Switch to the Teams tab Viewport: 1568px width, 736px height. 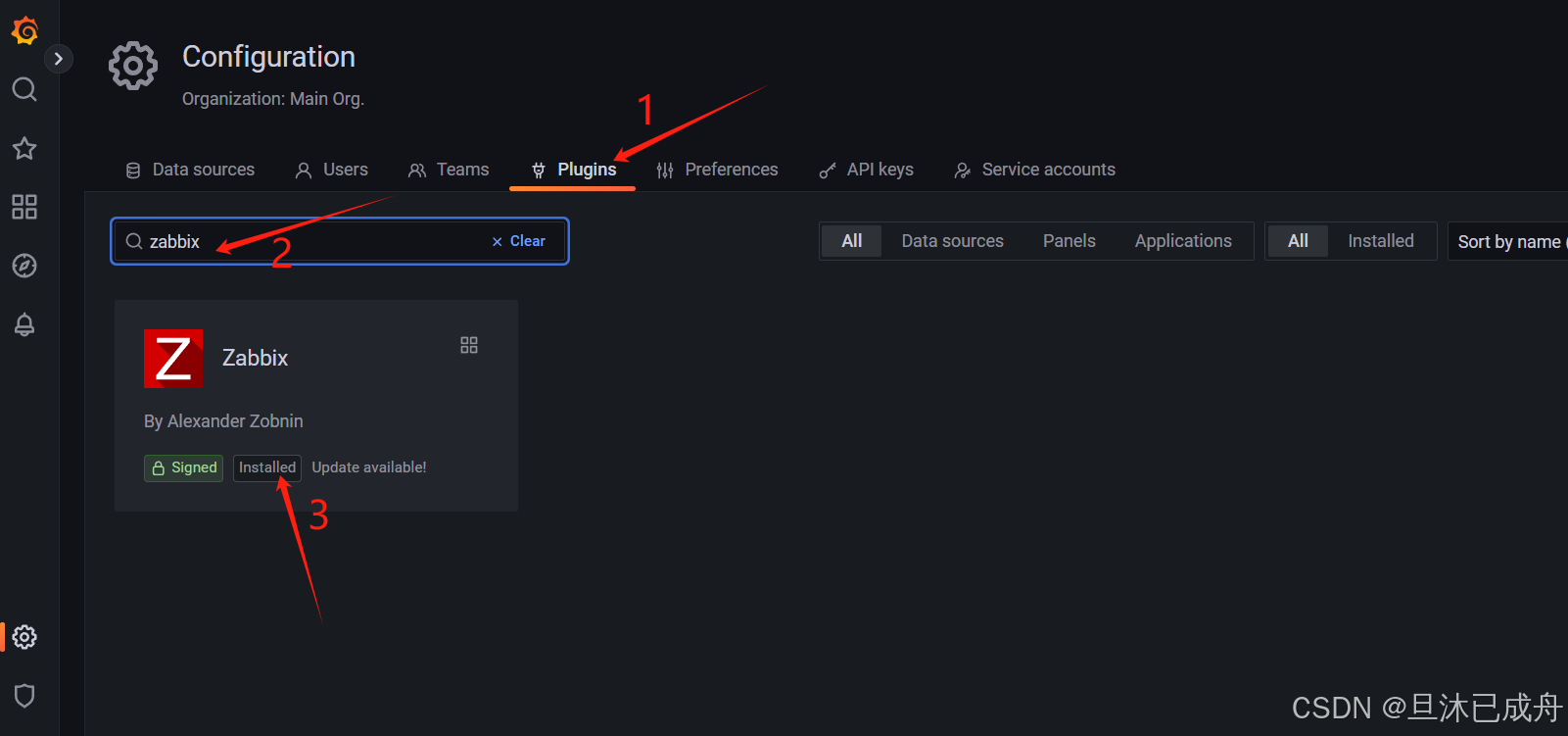pyautogui.click(x=449, y=170)
